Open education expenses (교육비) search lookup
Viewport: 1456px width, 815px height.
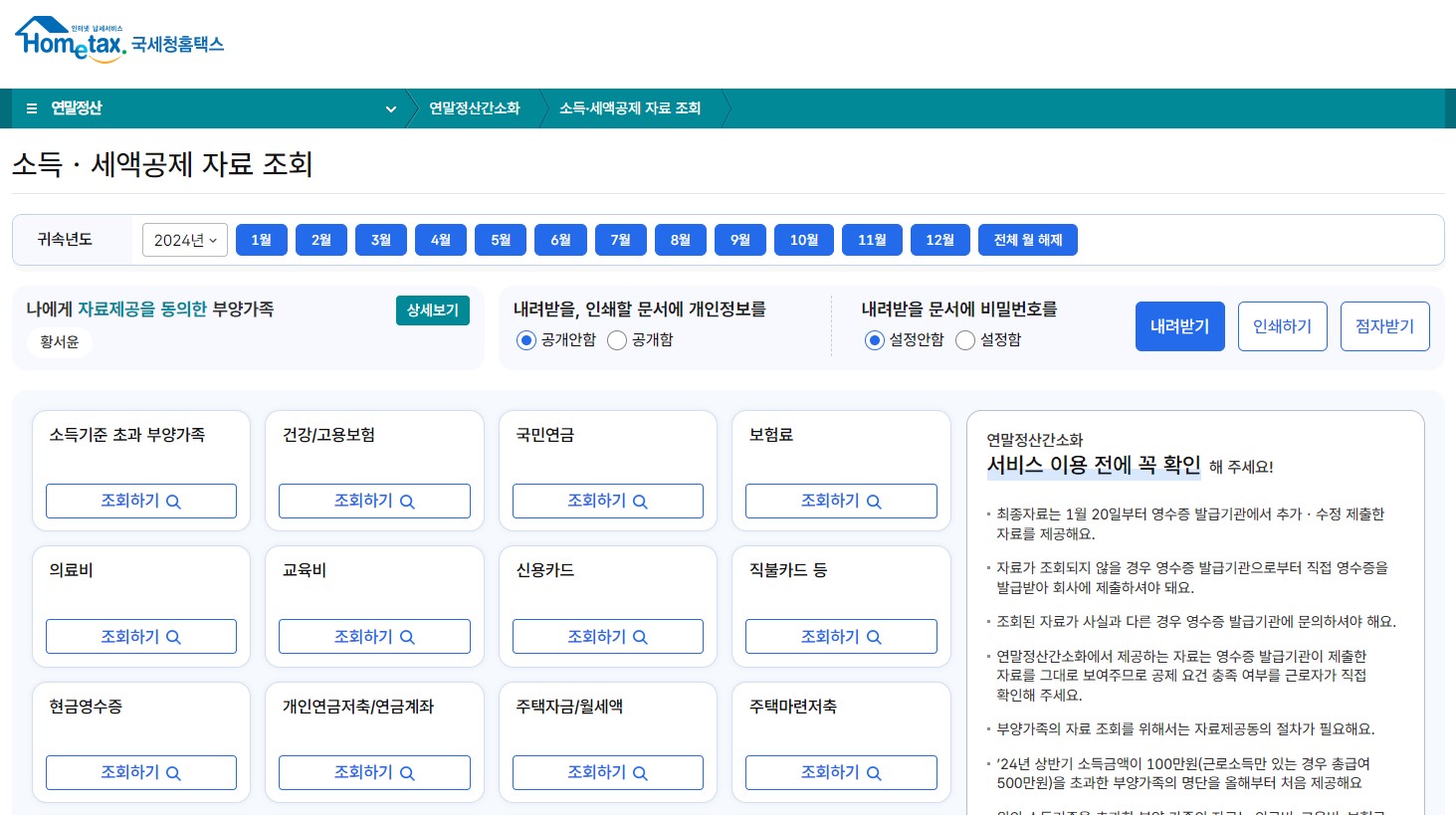406,636
